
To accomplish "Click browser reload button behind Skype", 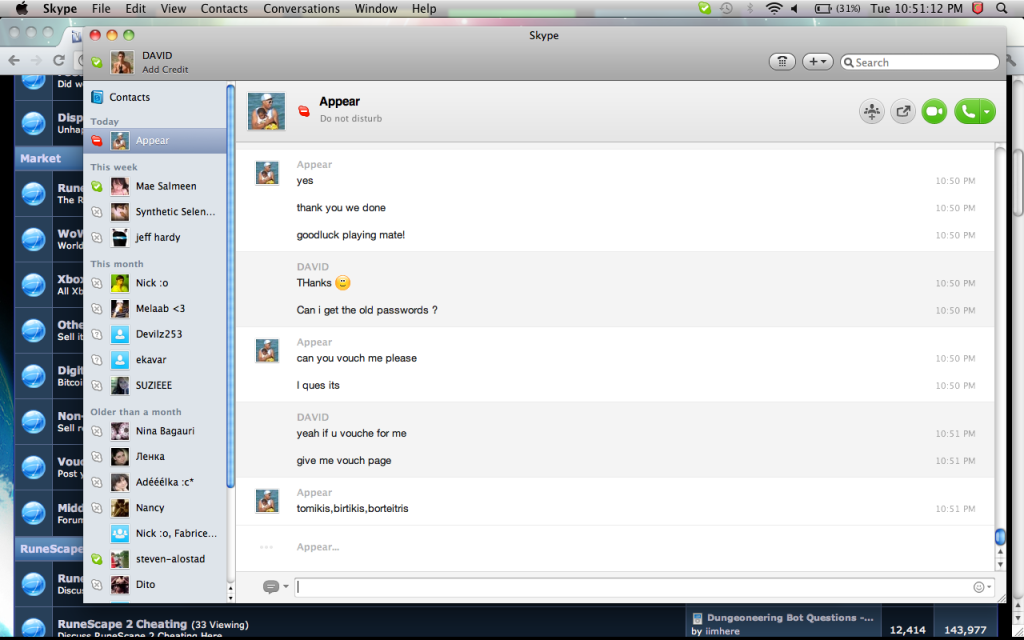I will pos(59,60).
